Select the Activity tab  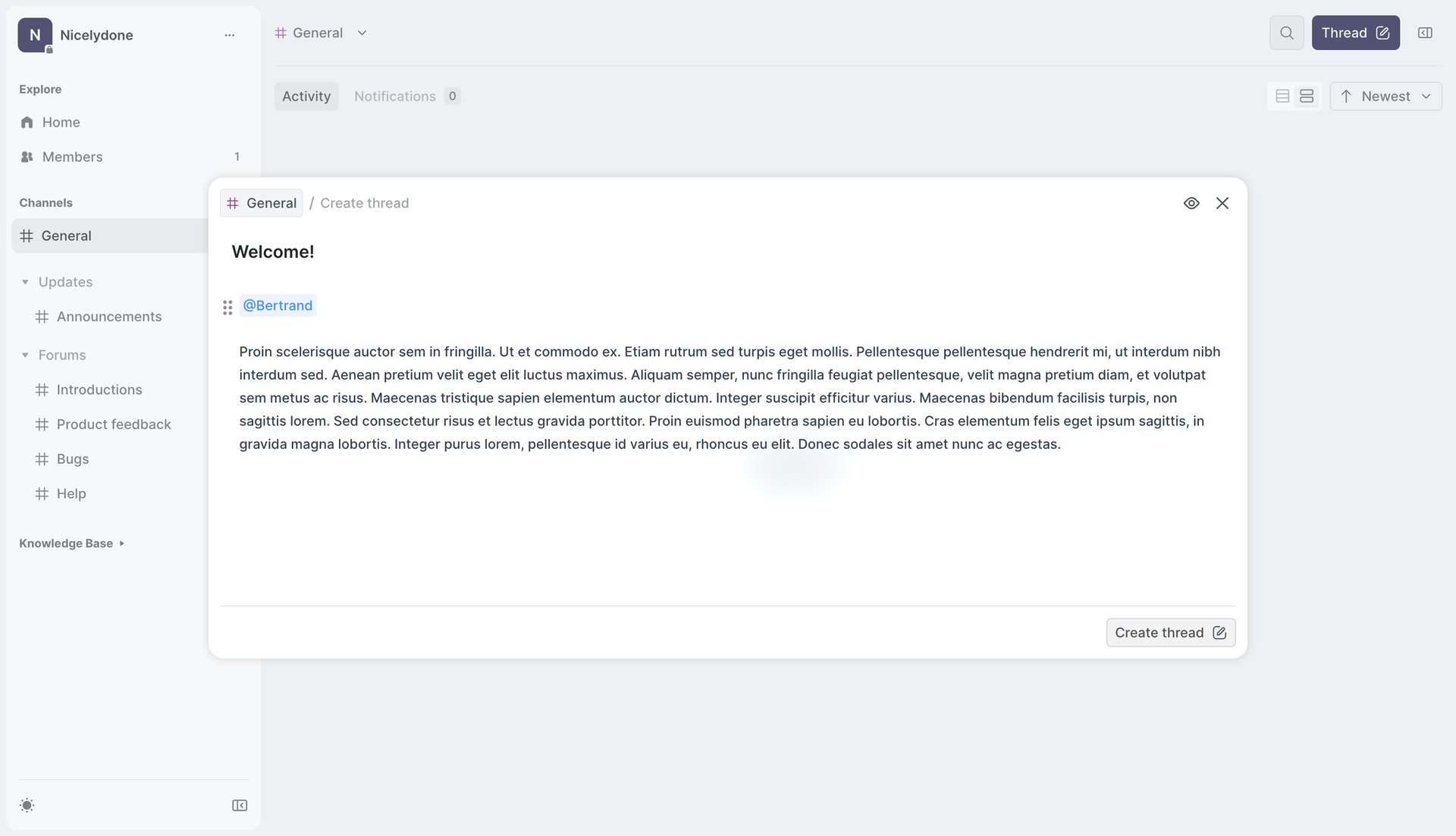pos(306,96)
